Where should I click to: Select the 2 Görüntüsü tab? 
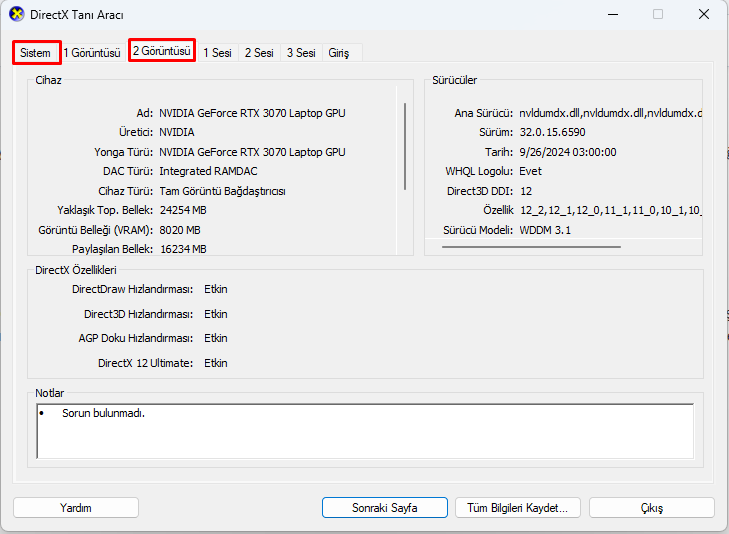(x=161, y=51)
